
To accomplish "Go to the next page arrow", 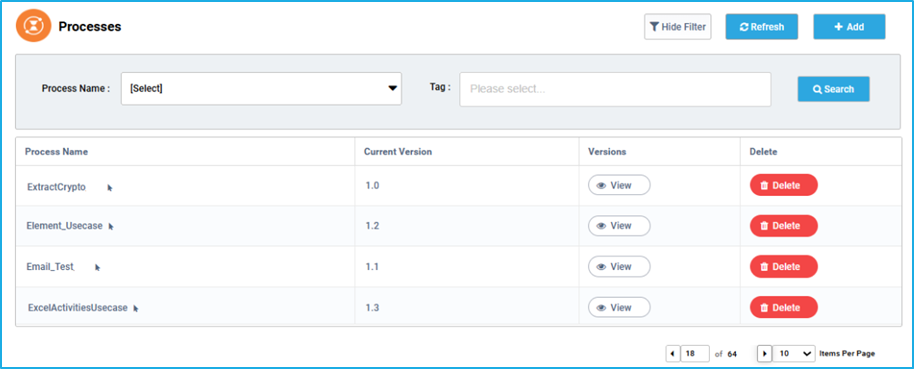I will [764, 353].
